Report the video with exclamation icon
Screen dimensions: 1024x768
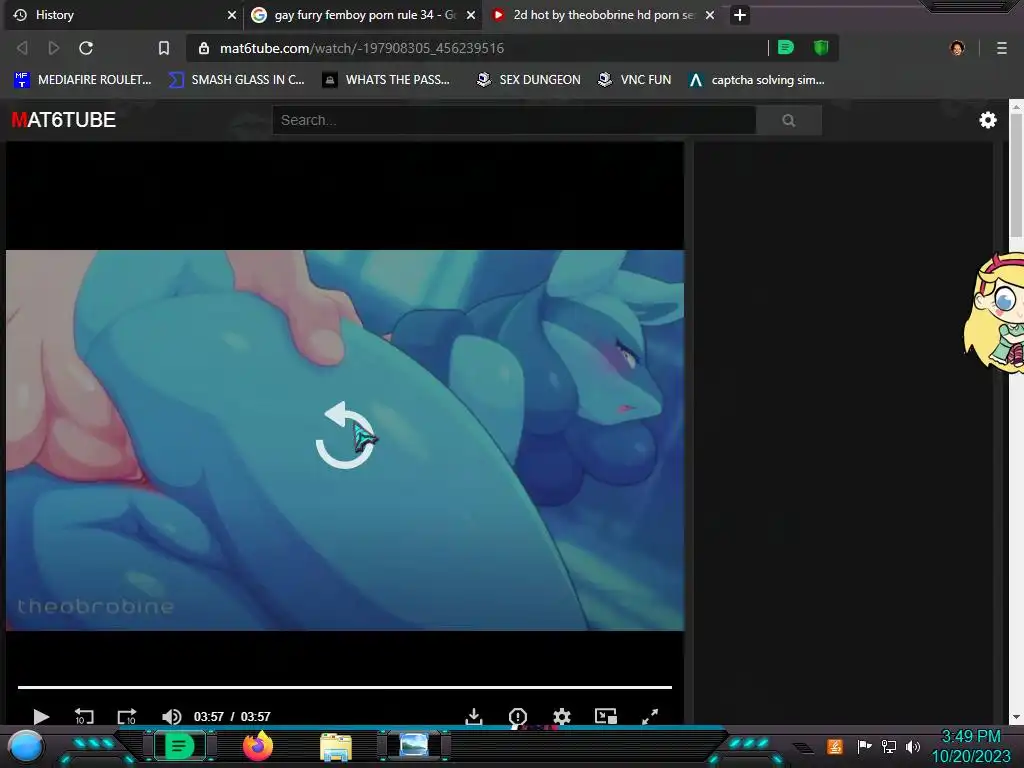point(518,716)
